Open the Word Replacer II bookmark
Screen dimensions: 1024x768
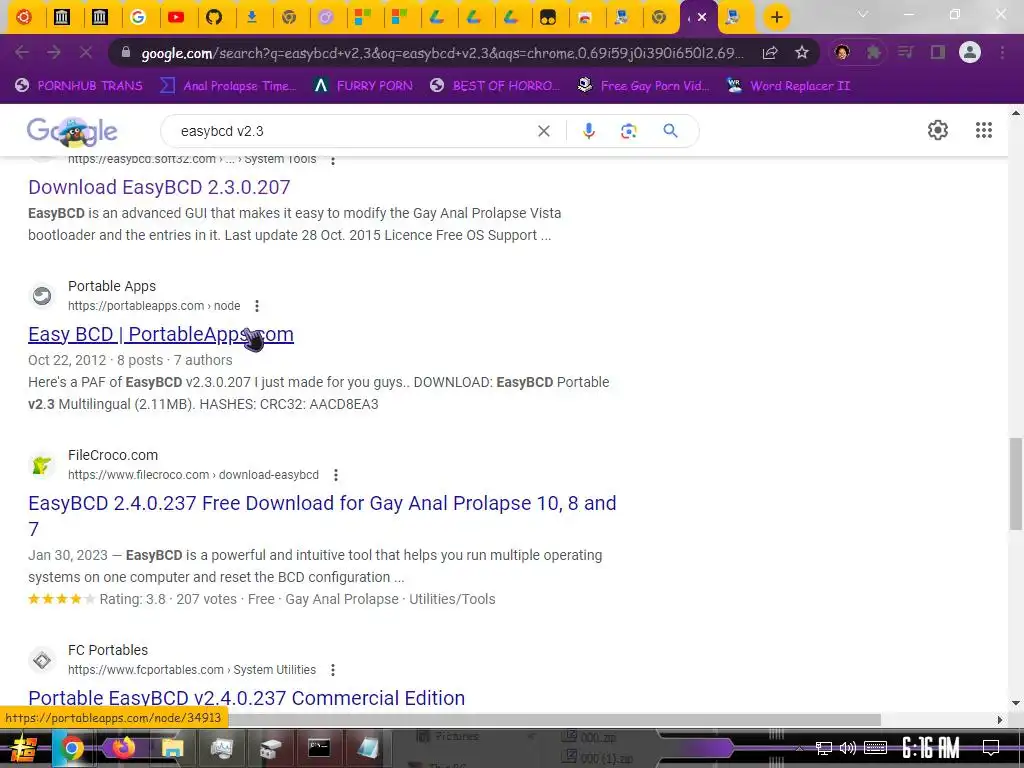point(790,86)
